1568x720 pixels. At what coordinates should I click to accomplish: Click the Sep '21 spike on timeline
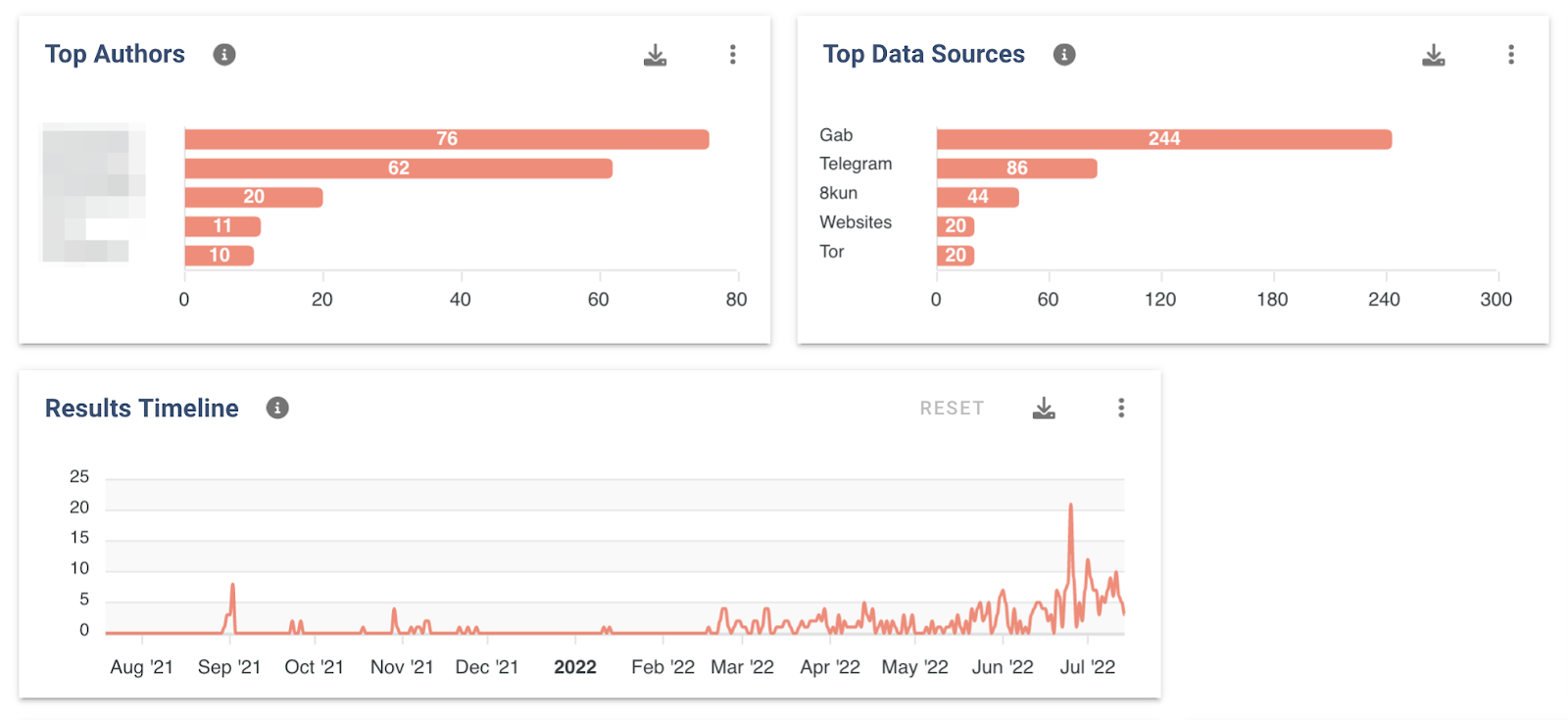point(232,588)
